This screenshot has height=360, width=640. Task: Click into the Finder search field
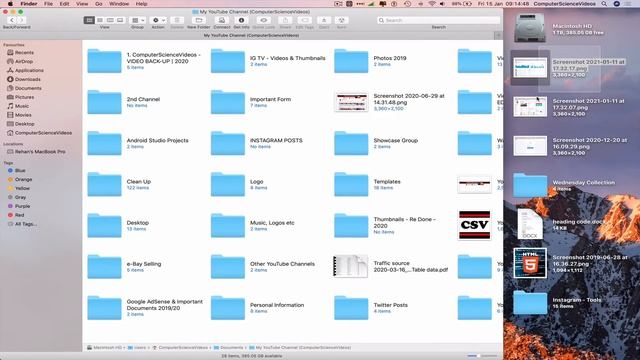point(438,20)
